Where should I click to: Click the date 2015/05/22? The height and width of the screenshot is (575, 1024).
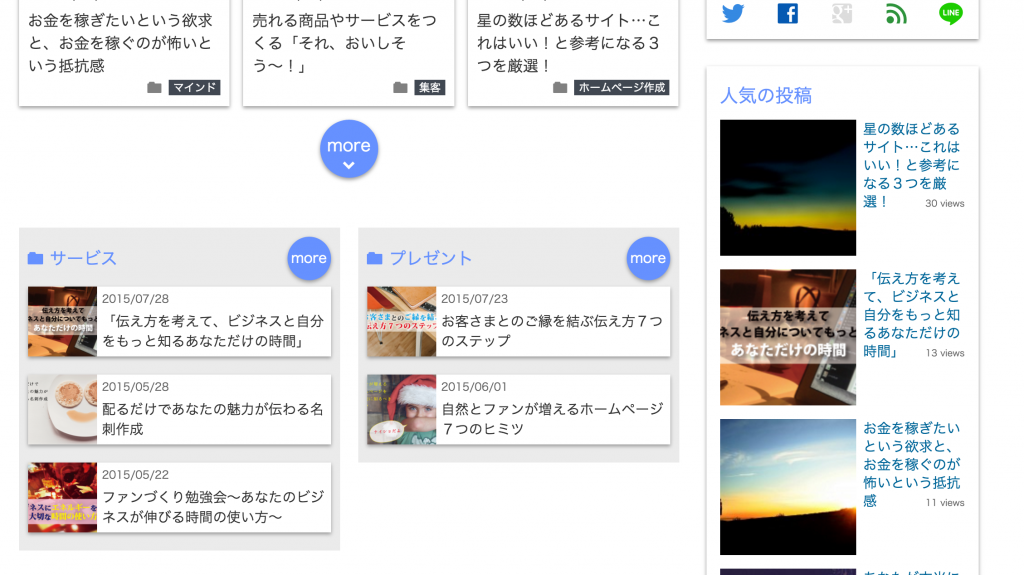click(x=135, y=474)
